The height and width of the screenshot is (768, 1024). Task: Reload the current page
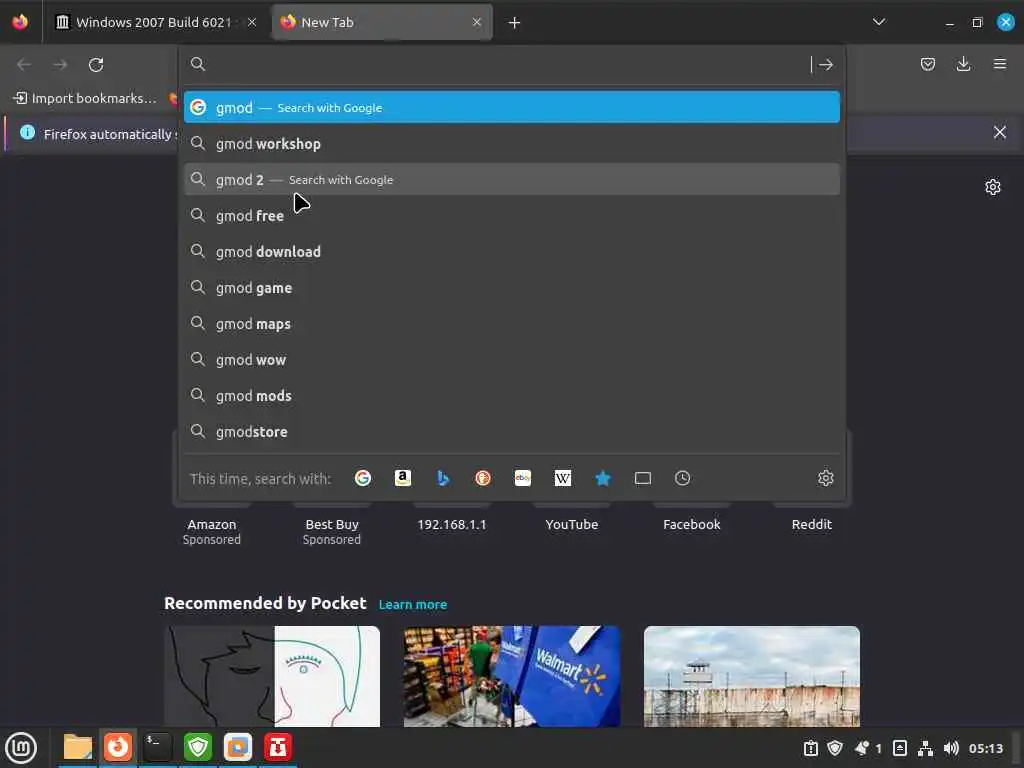(x=96, y=65)
